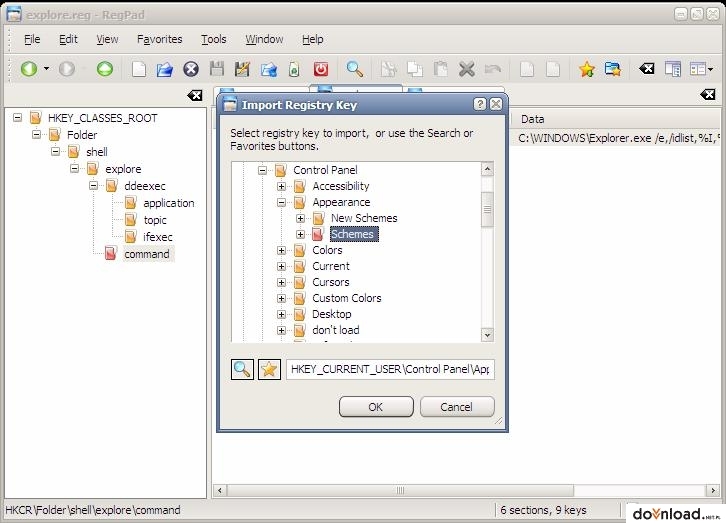Open the Window menu
The width and height of the screenshot is (726, 523).
pos(264,39)
